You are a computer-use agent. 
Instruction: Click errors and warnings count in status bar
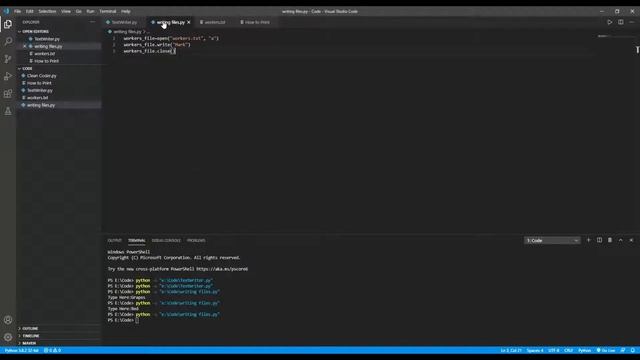(x=52, y=350)
